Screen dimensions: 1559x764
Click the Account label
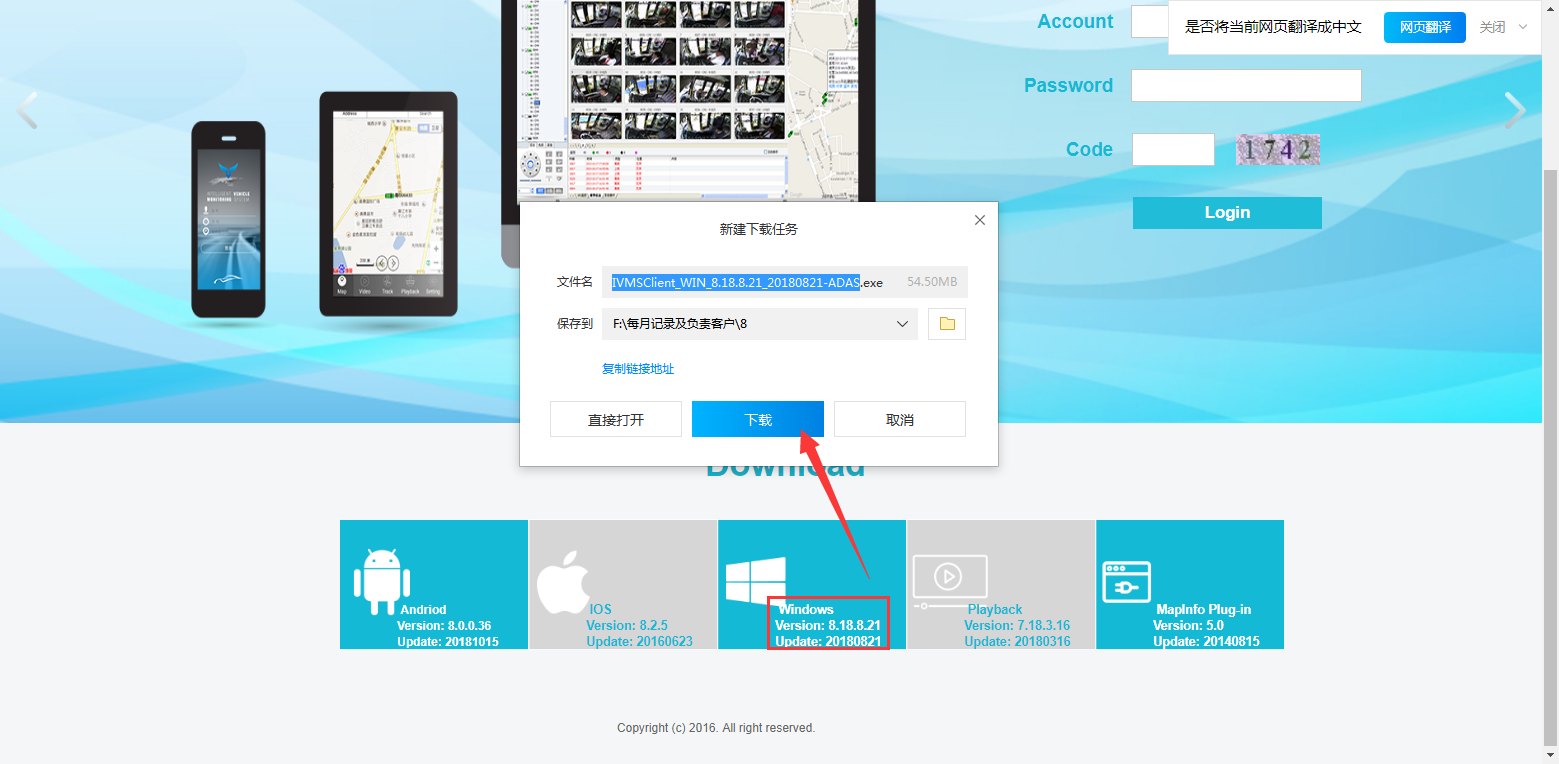[x=1075, y=21]
